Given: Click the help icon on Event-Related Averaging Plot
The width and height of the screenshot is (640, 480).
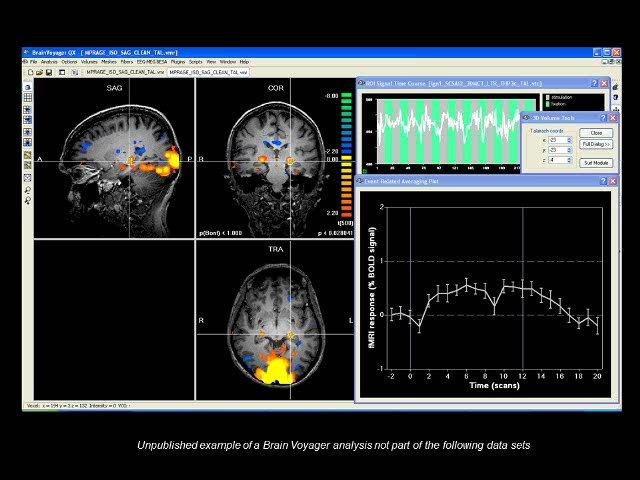Looking at the screenshot, I should [602, 181].
